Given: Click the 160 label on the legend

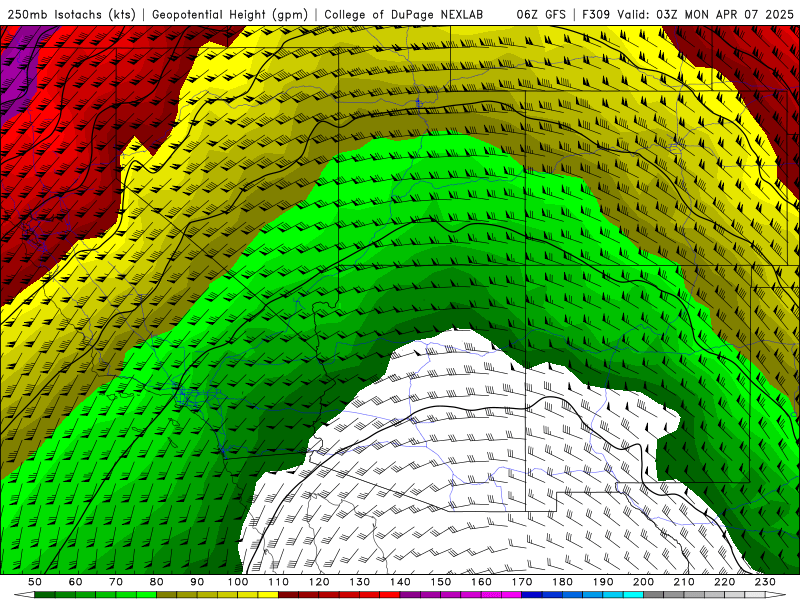Looking at the screenshot, I should (481, 582).
